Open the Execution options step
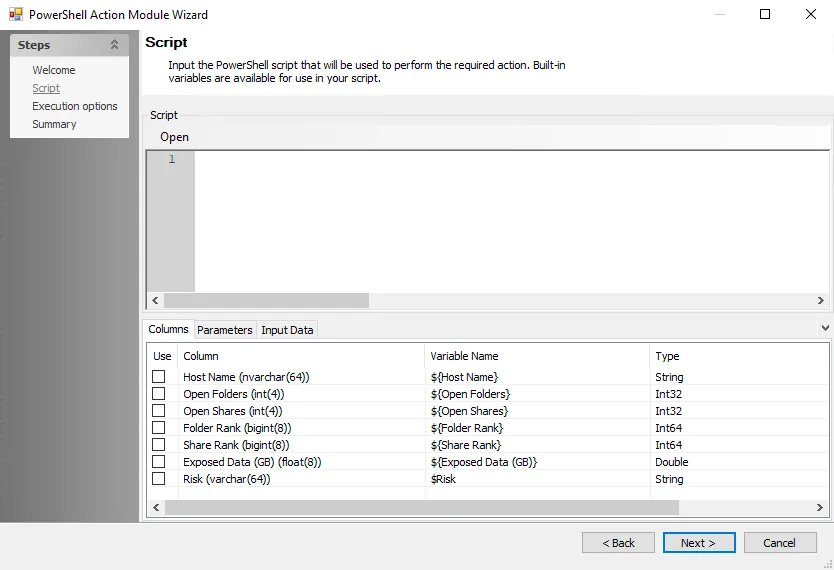Viewport: 834px width, 570px height. 74,106
